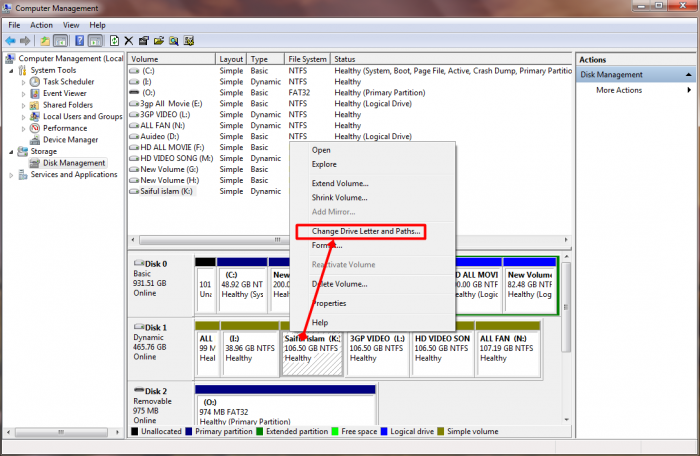The height and width of the screenshot is (456, 700).
Task: Open the View menu
Action: pos(71,25)
